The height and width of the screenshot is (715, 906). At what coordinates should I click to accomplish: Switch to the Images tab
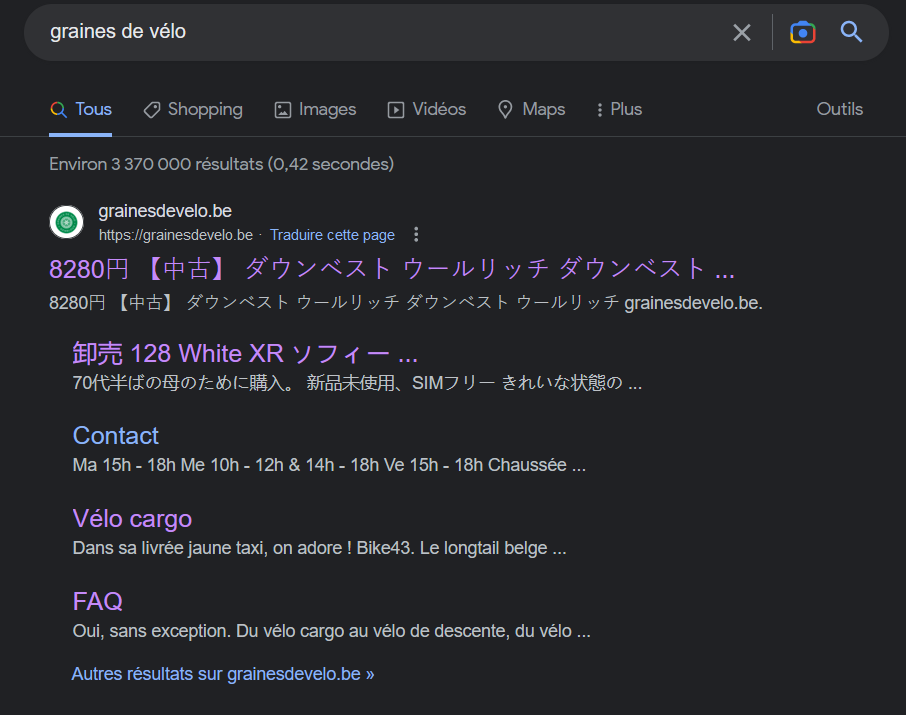[315, 110]
